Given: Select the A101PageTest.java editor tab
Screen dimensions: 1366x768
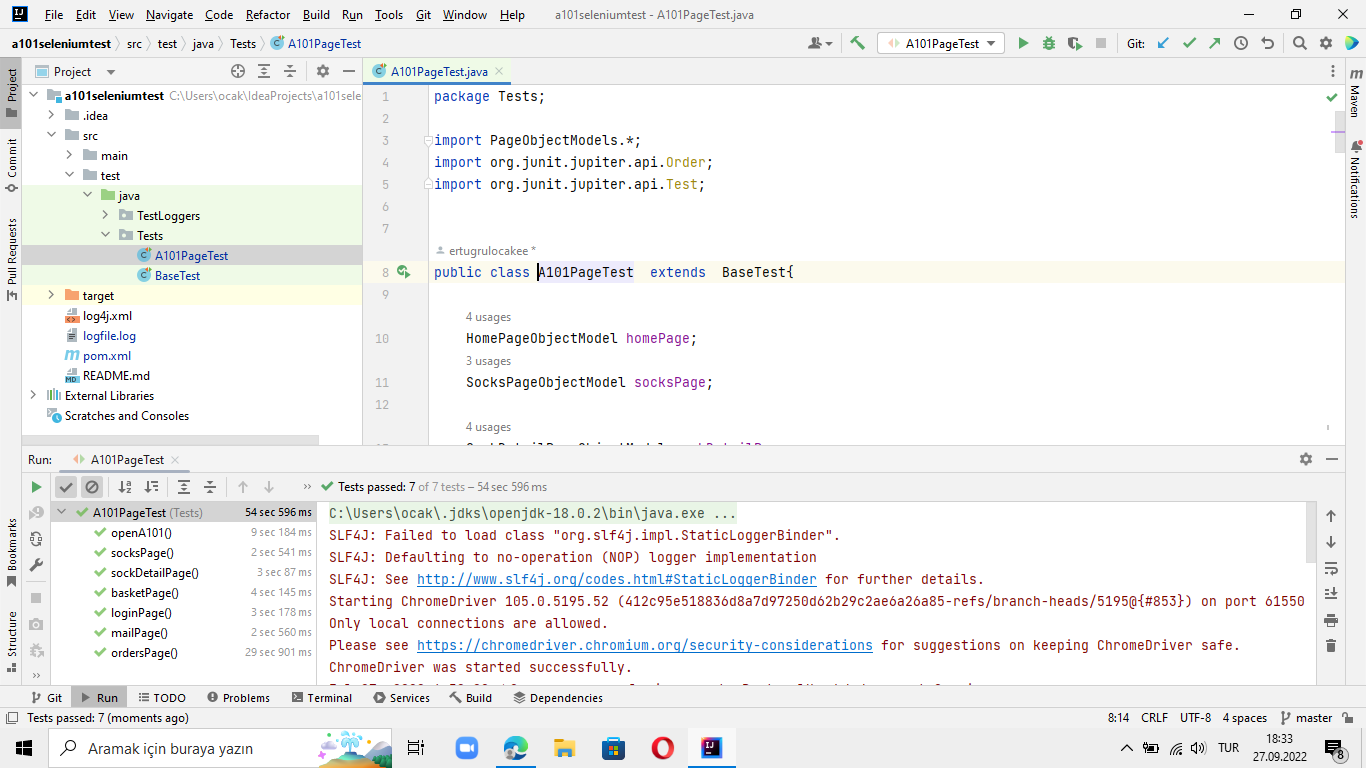Looking at the screenshot, I should 438,71.
